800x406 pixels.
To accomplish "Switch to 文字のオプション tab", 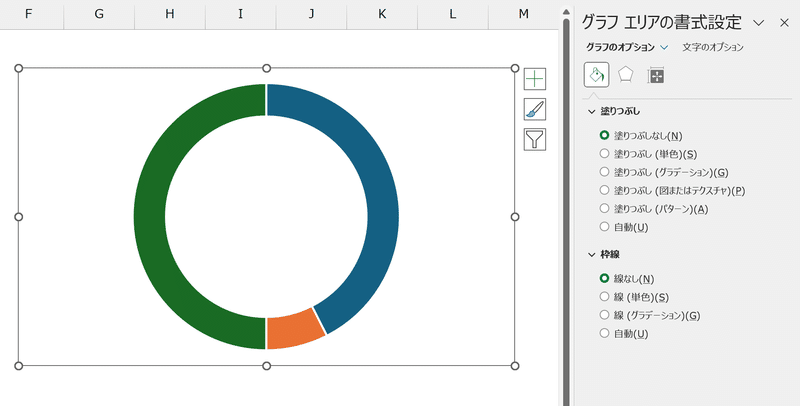I will pos(713,47).
